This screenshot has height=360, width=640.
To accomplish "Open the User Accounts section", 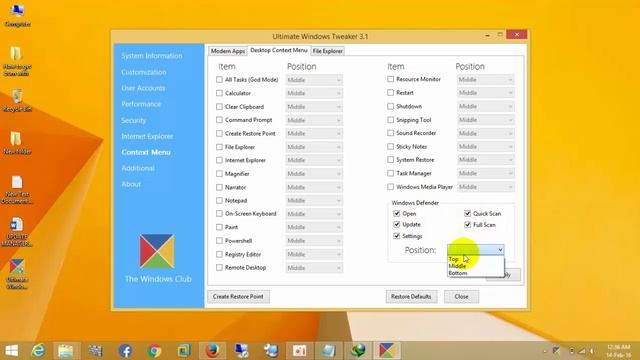I will 143,88.
